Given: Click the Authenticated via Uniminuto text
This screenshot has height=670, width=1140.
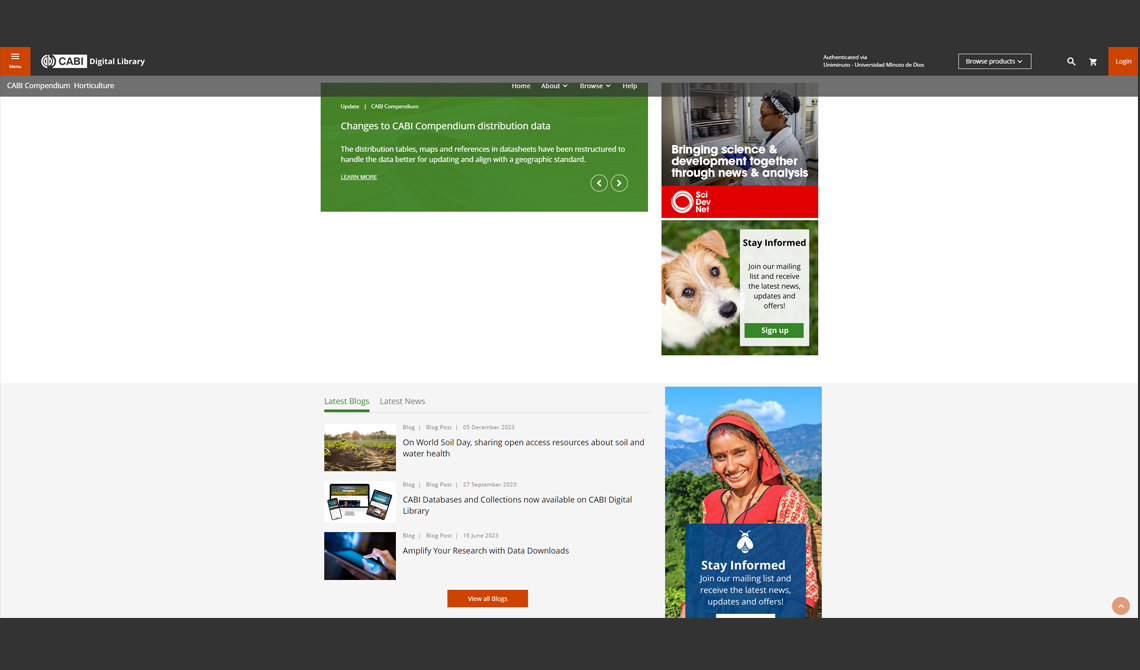Looking at the screenshot, I should pos(873,61).
